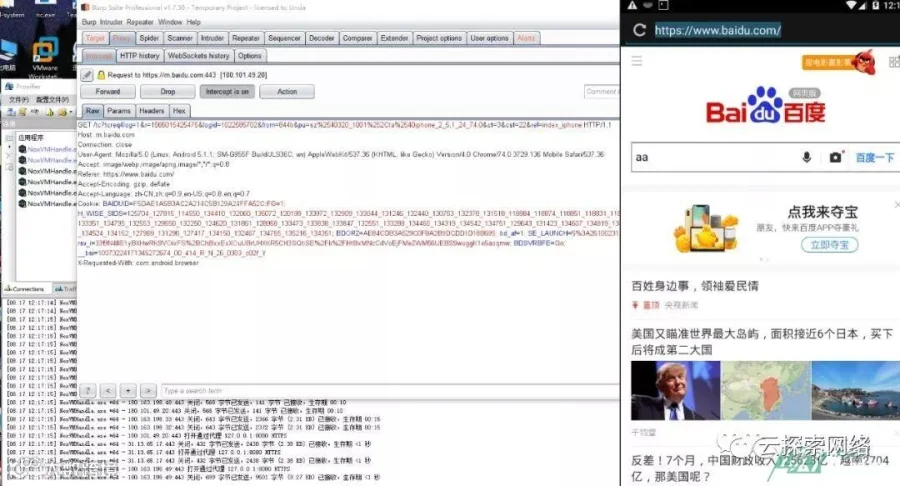Click the first NoxVMHandle entry icon in Proxifier

pos(22,149)
